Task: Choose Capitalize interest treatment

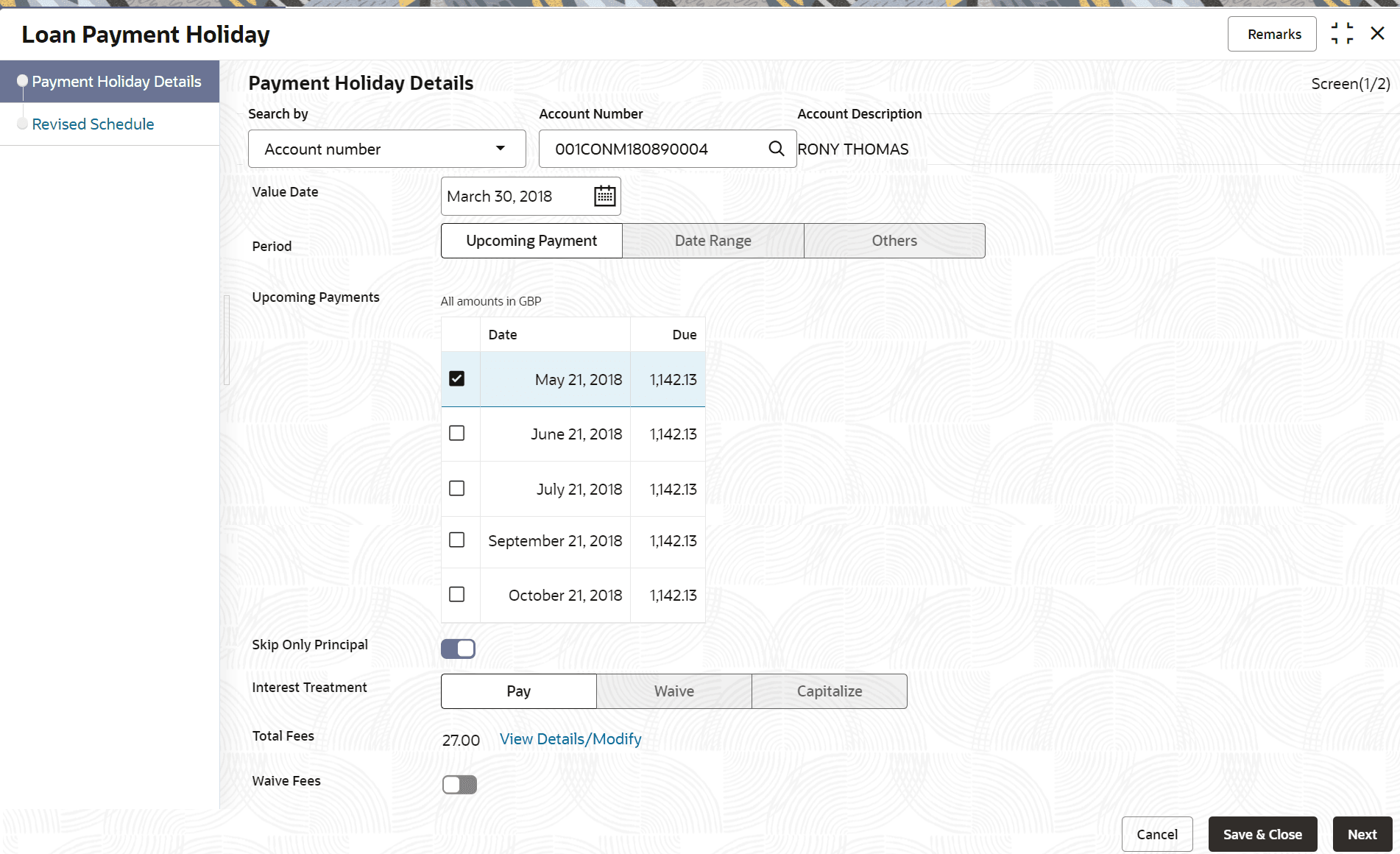Action: point(829,691)
